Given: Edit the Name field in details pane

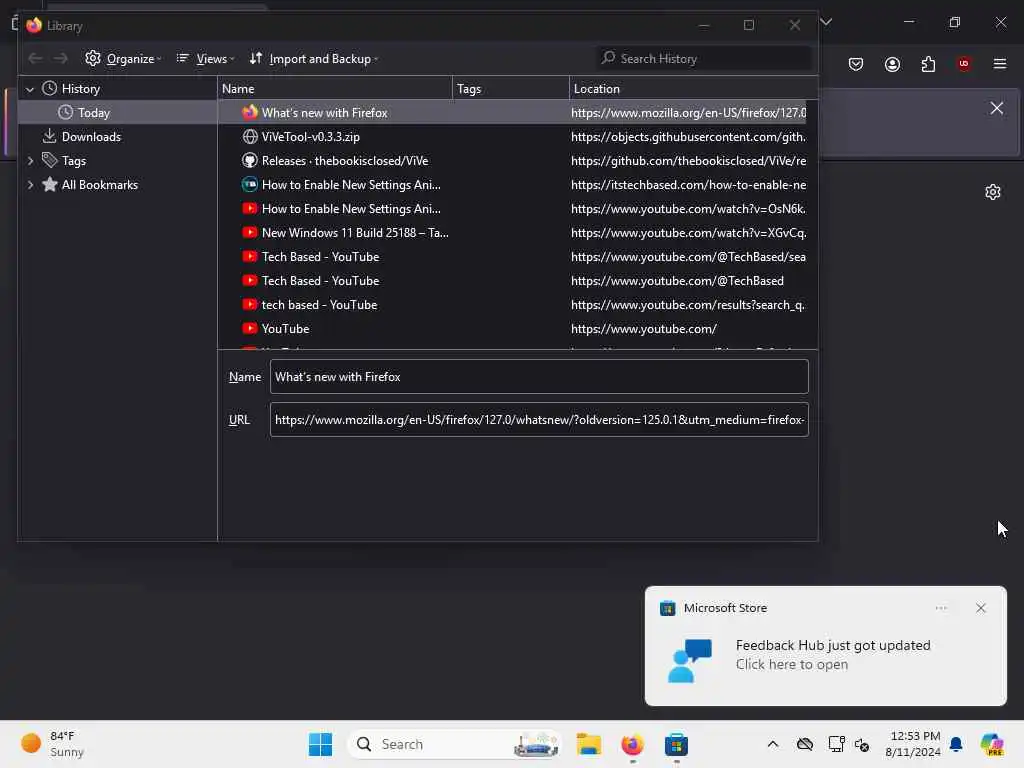Looking at the screenshot, I should click(539, 377).
